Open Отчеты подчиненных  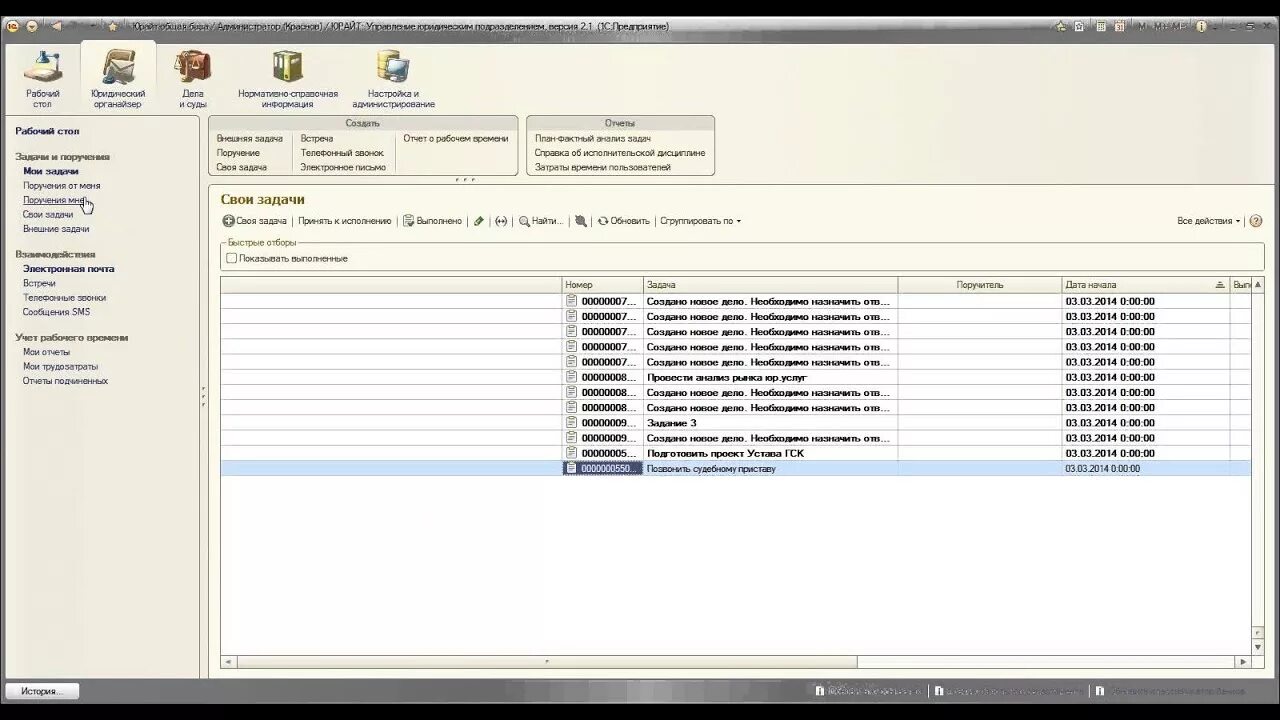[65, 381]
